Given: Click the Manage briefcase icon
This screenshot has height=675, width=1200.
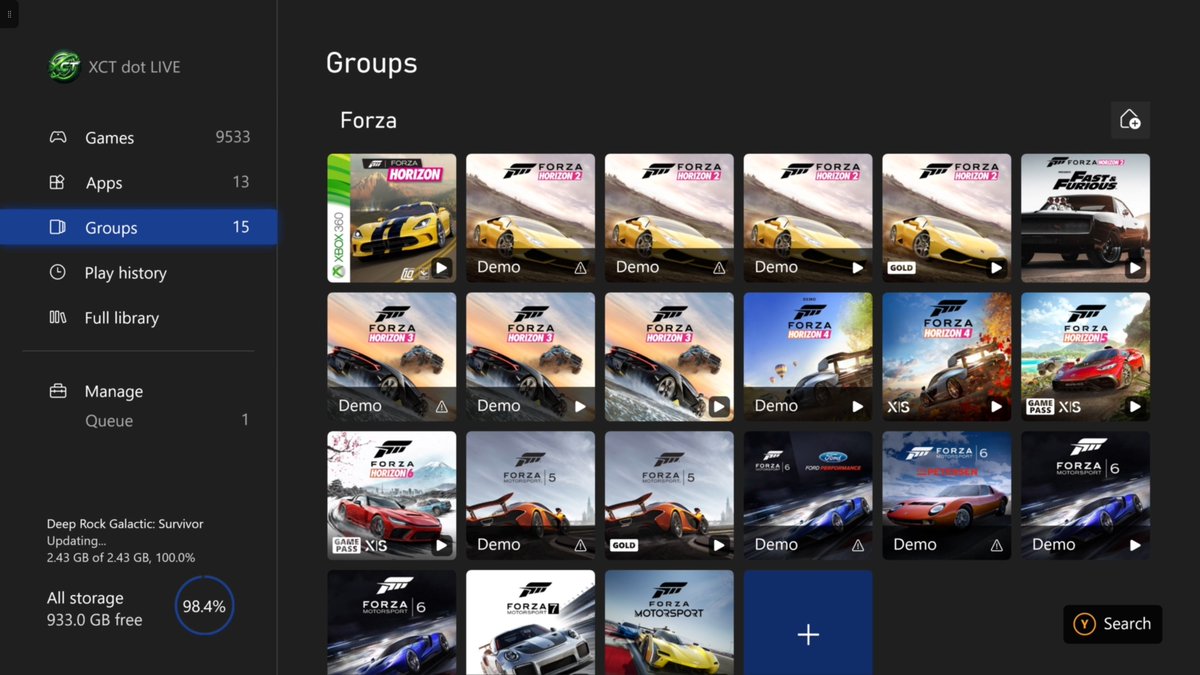Looking at the screenshot, I should [x=58, y=391].
